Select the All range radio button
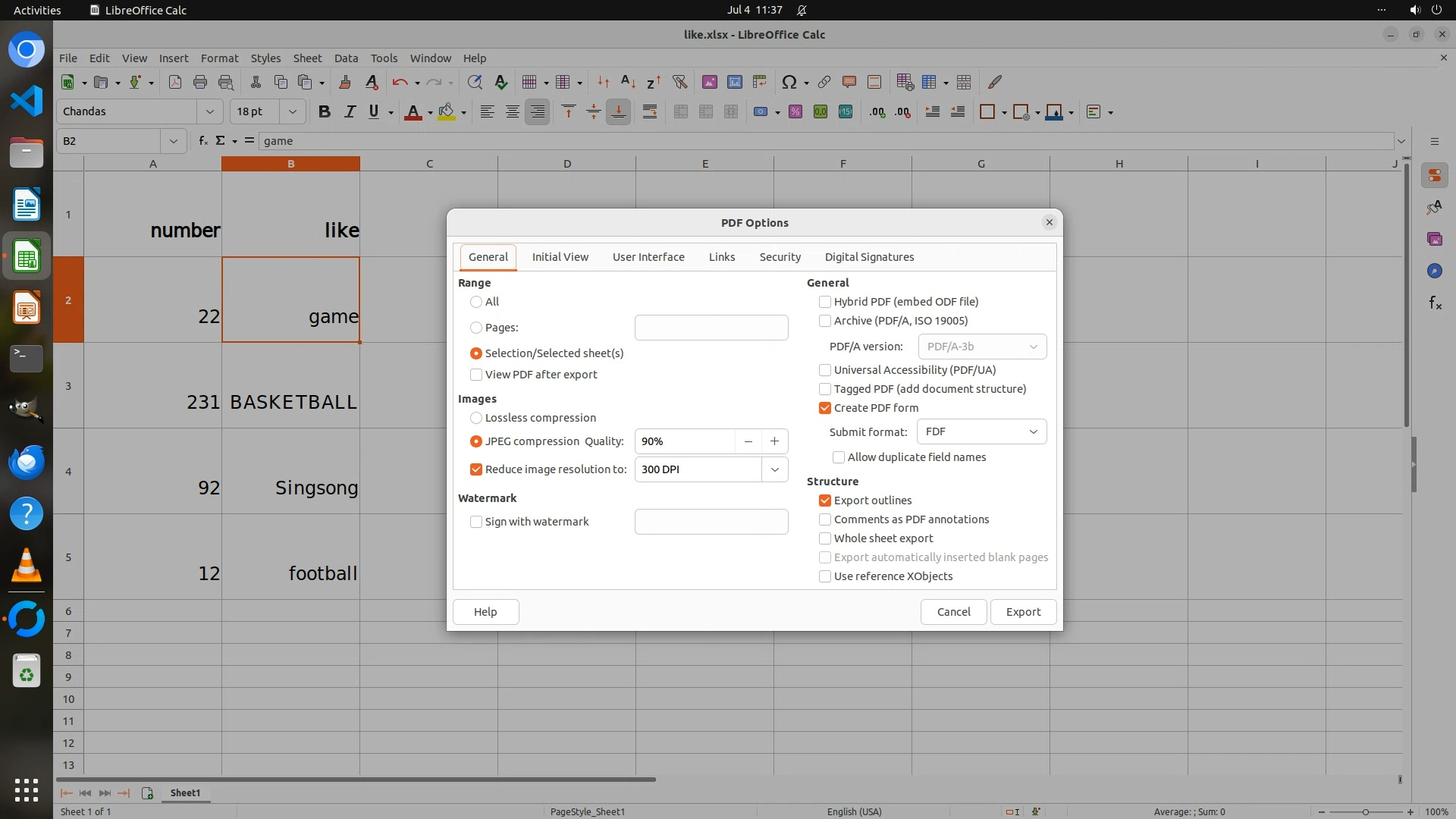 (476, 302)
